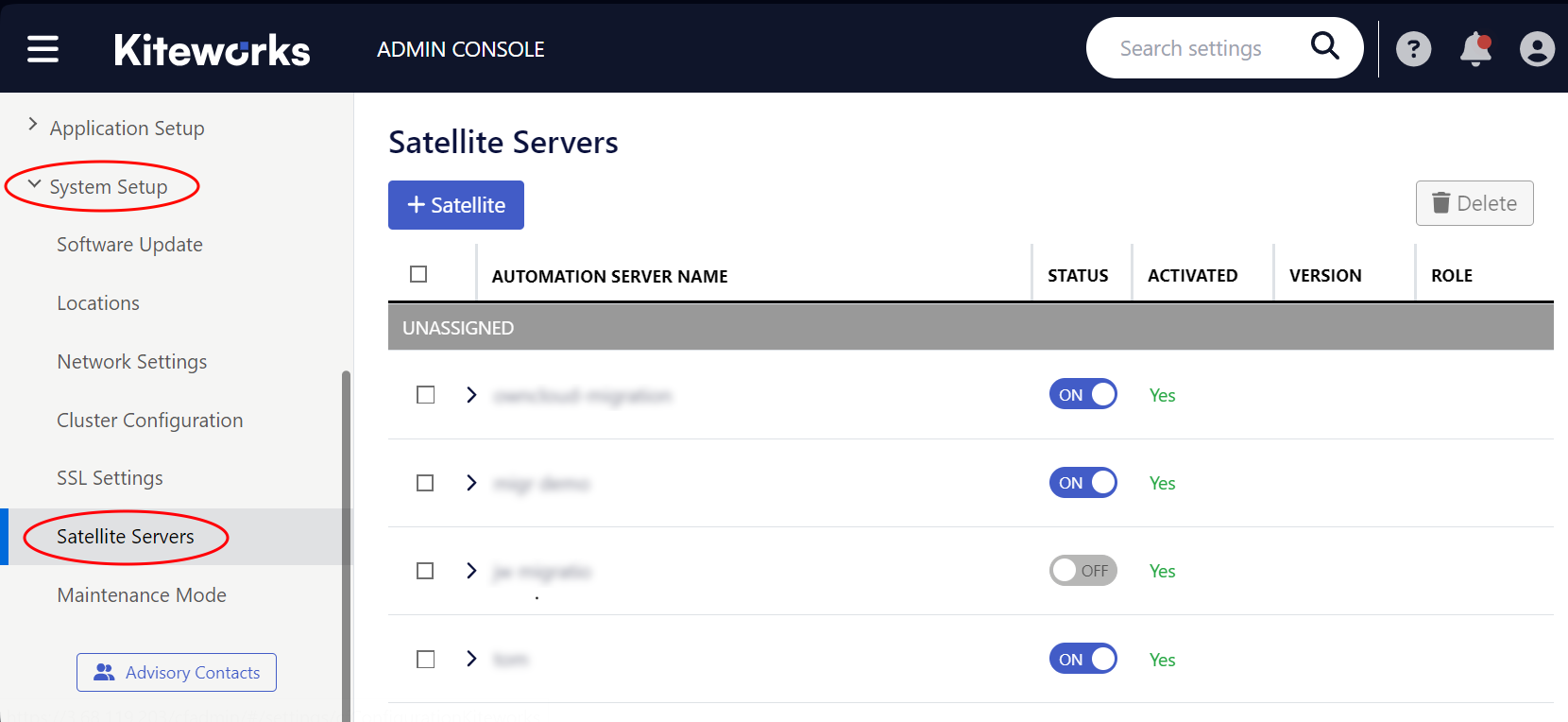Sort by Automation Server Name column

tap(609, 276)
